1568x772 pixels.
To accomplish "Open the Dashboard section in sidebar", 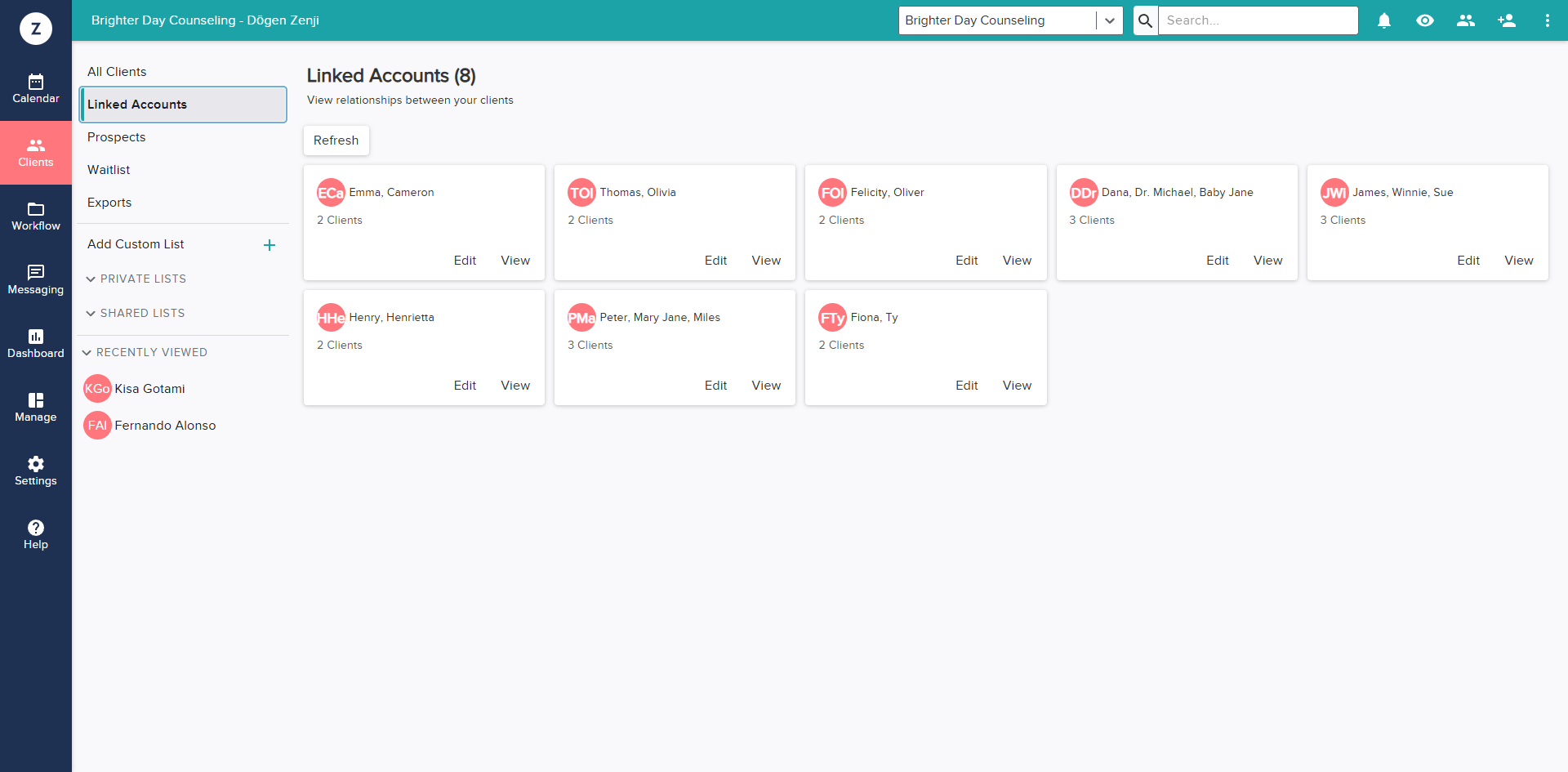I will 36,344.
